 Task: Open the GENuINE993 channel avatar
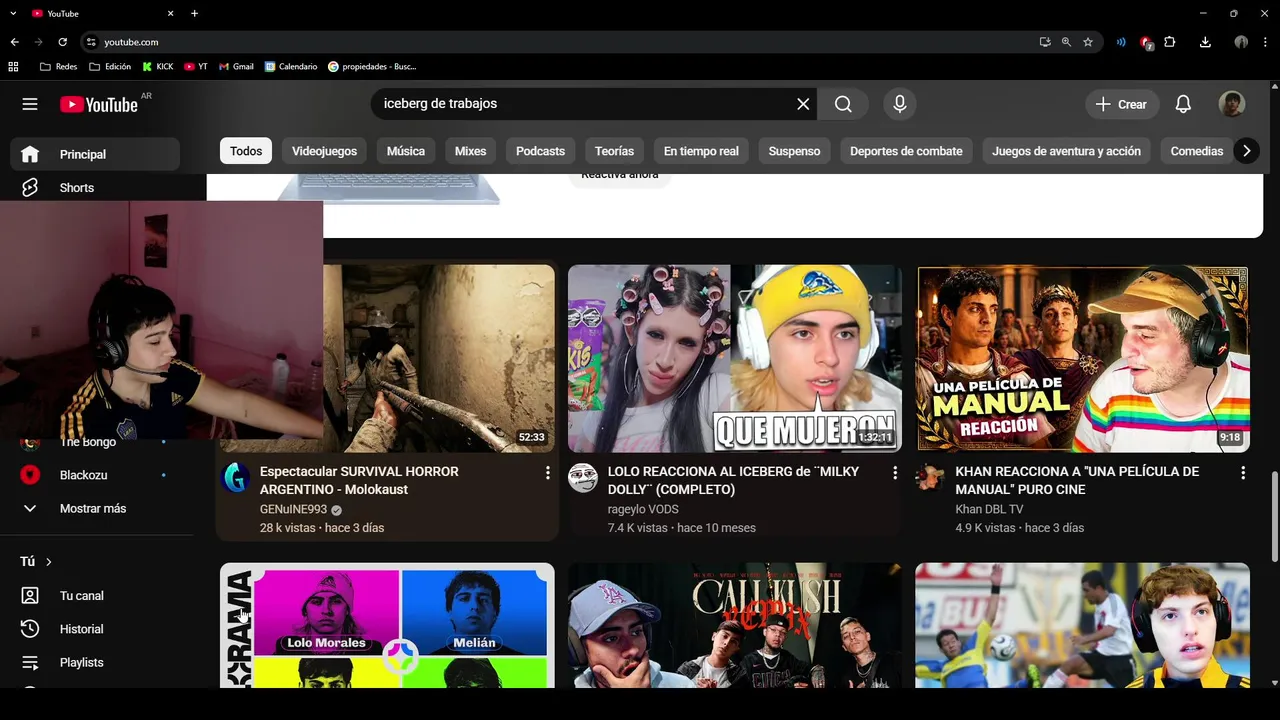click(x=236, y=477)
